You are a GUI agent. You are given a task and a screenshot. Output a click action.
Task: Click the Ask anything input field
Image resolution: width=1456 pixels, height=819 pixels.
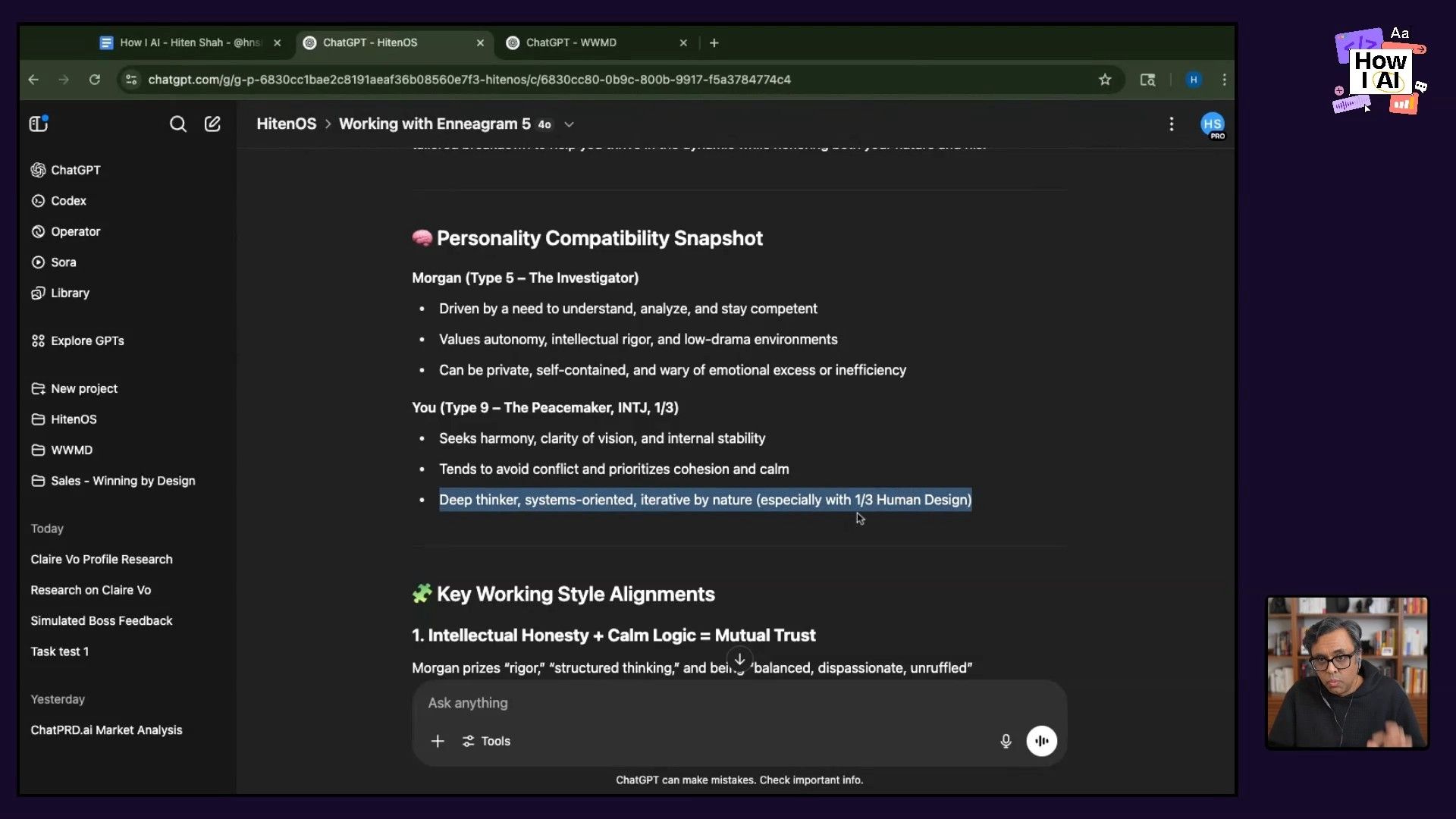739,703
